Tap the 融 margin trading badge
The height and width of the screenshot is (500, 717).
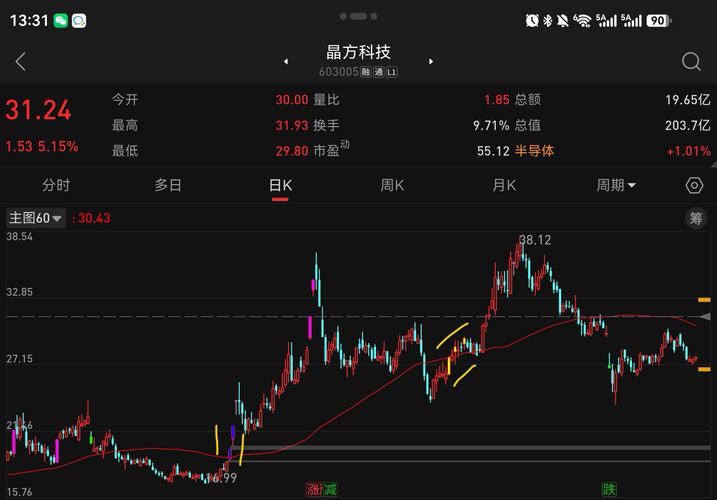point(365,72)
